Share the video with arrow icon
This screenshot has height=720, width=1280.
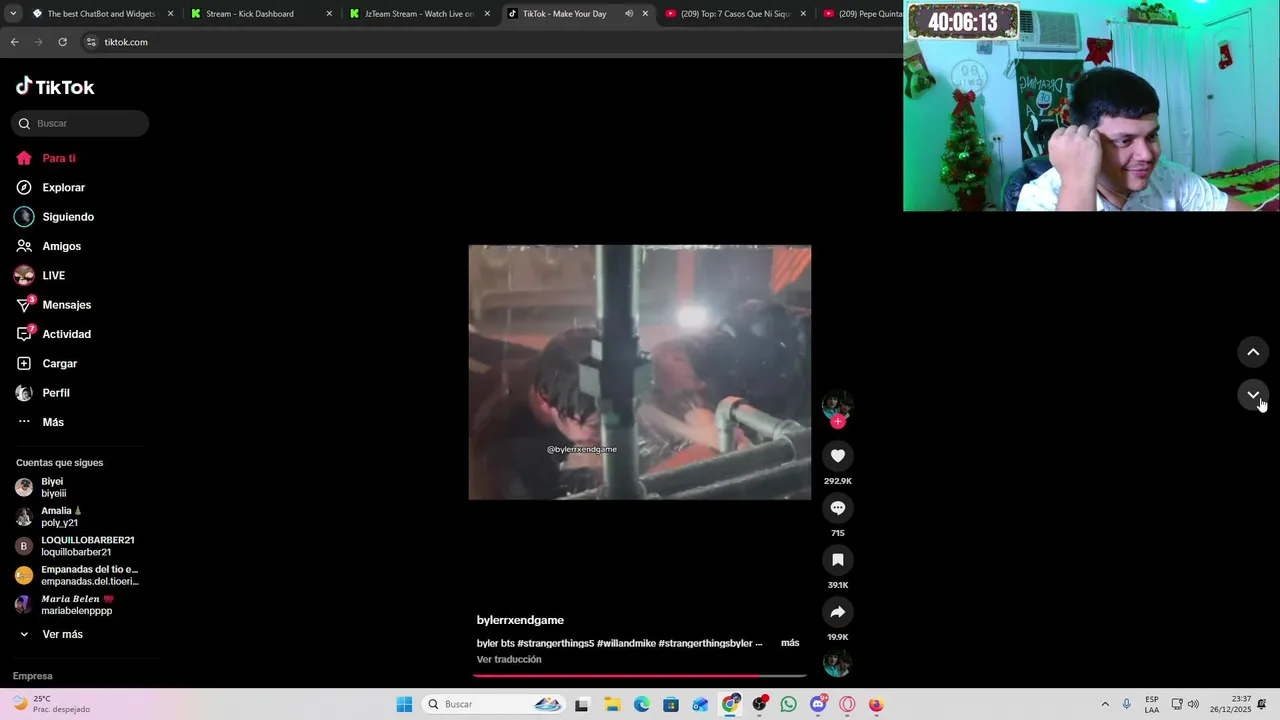[x=838, y=612]
